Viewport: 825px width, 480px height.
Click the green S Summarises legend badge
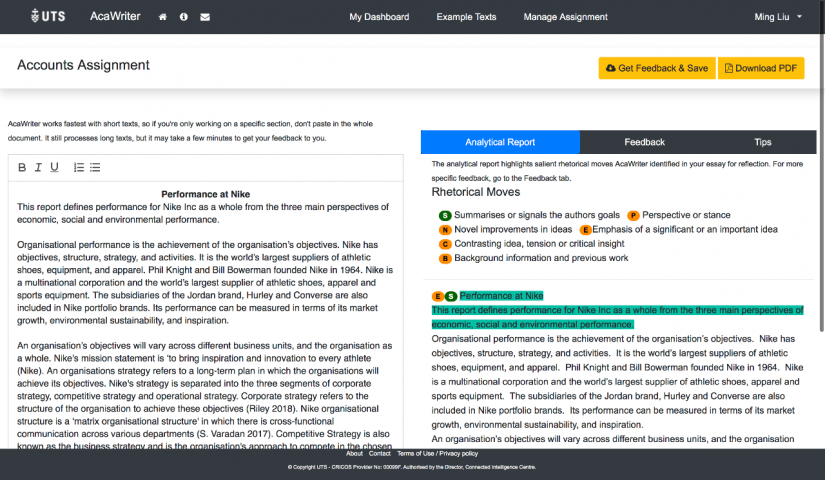click(x=445, y=215)
